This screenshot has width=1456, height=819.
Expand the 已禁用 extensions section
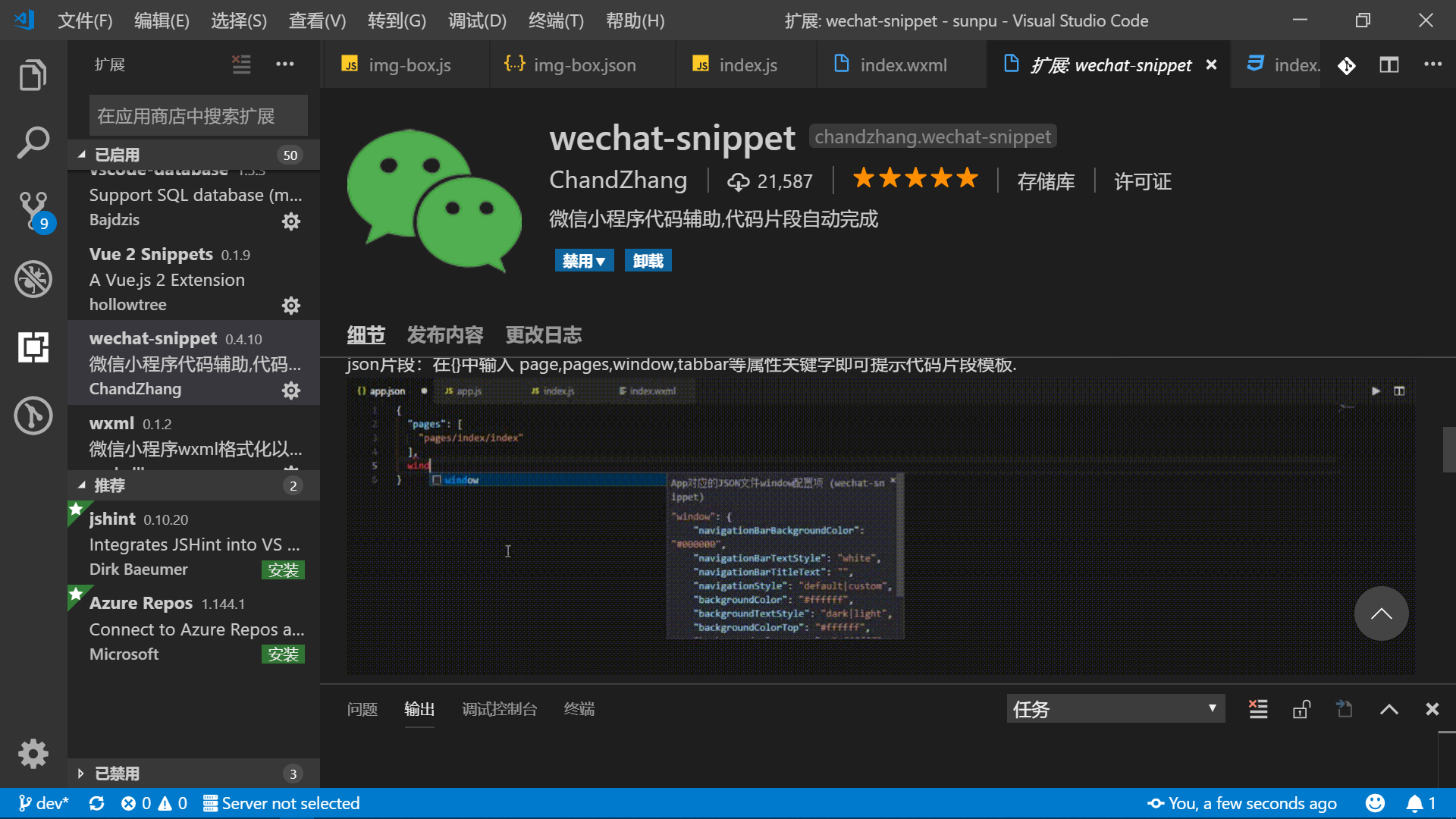[x=117, y=773]
